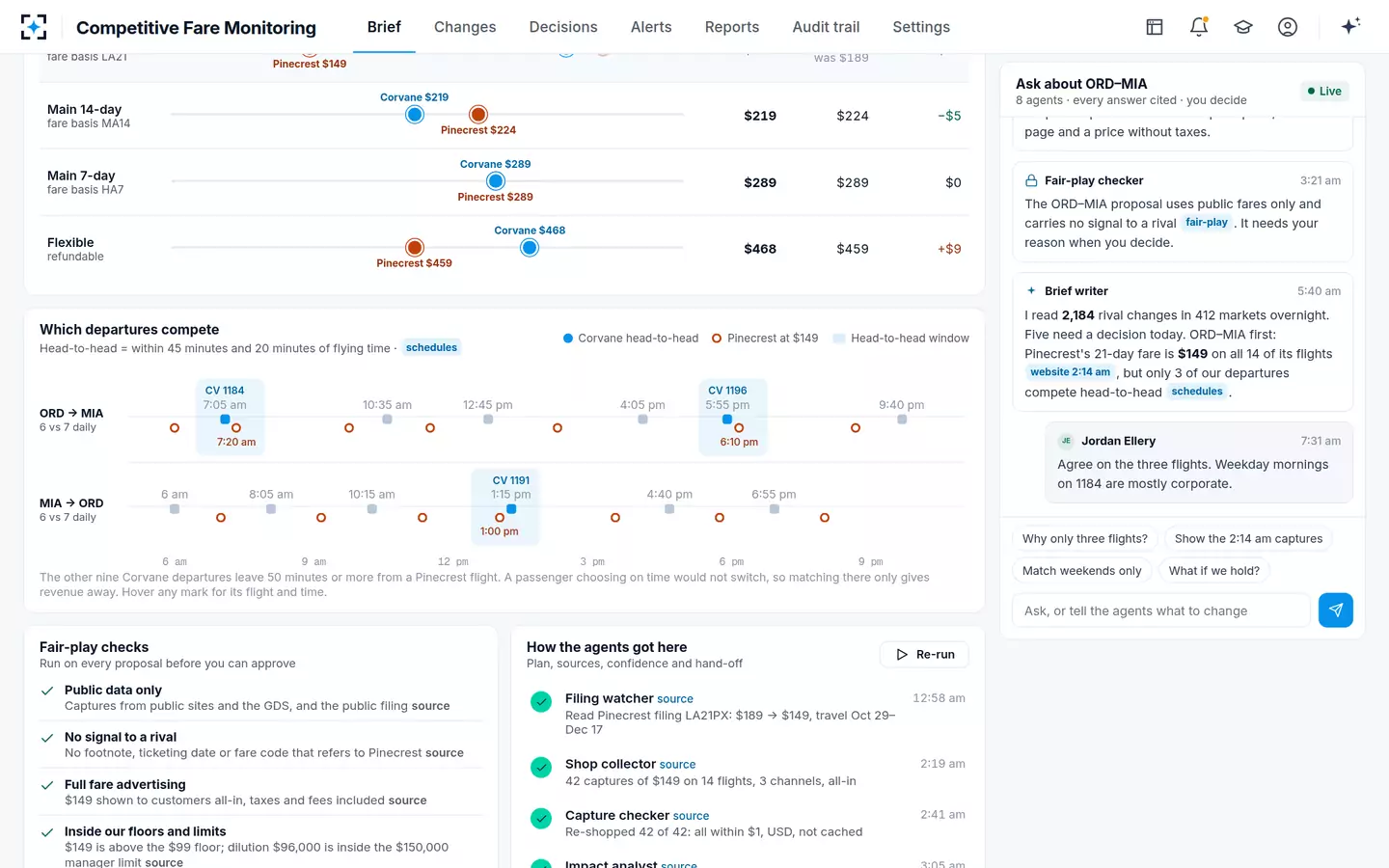
Task: Open the Filing watcher source link
Action: [x=675, y=699]
